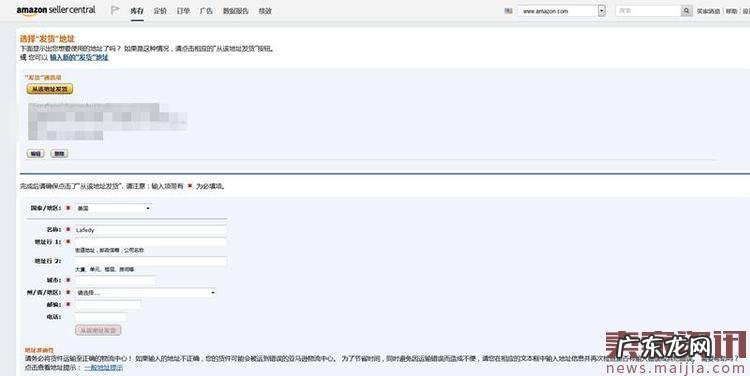Viewport: 750px width, 376px height.
Task: Click the 编辑 (edit) address button
Action: 35,154
